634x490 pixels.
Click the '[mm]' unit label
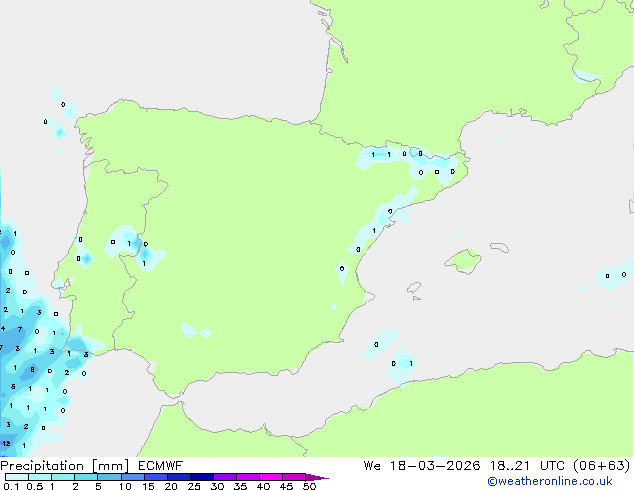[x=111, y=466]
